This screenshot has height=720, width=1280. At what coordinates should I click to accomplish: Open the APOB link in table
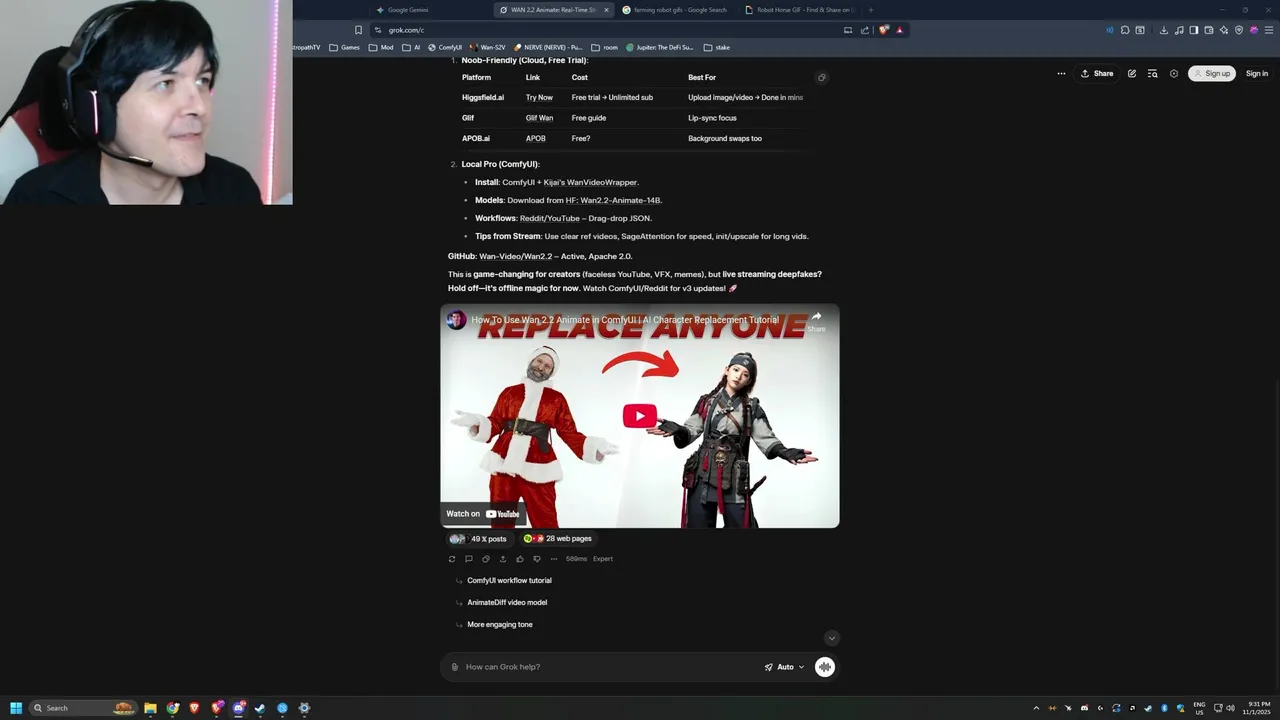coord(536,138)
